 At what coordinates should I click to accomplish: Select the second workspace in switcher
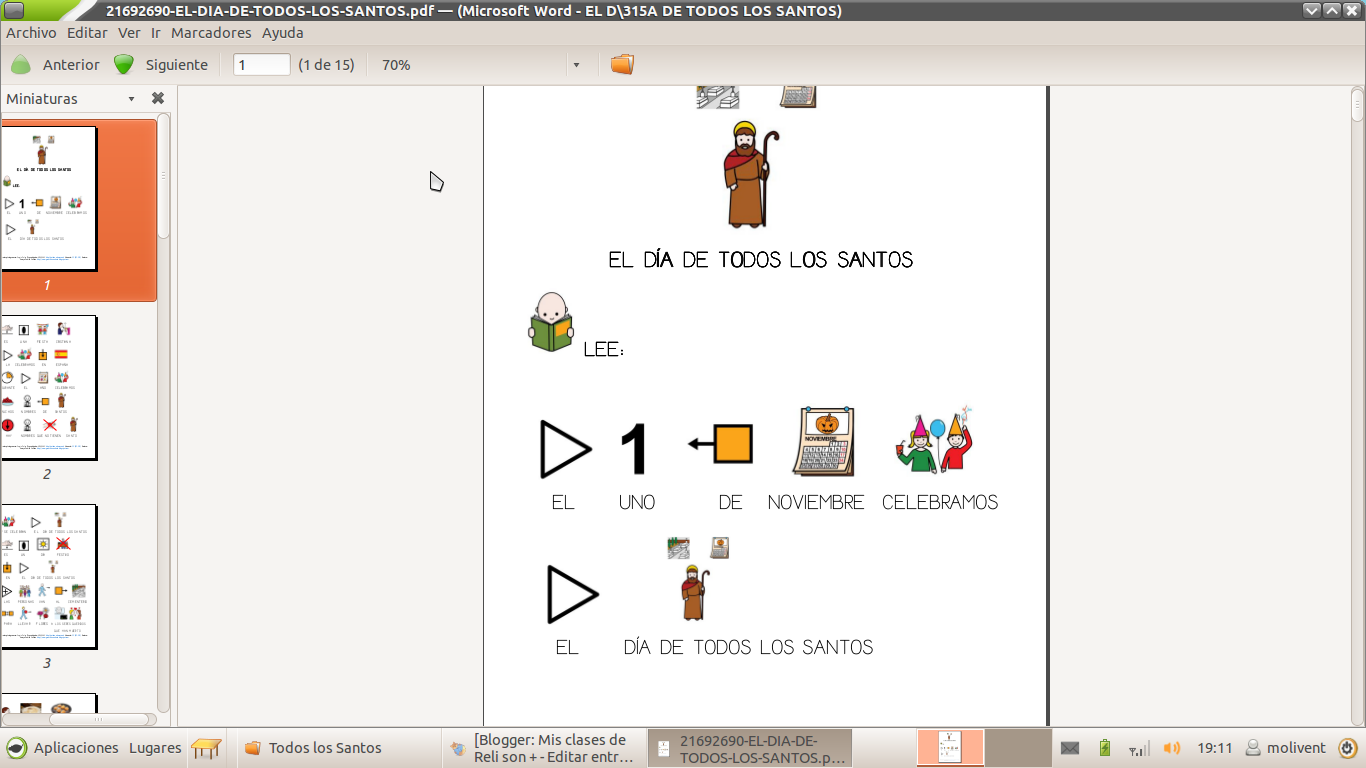click(1018, 748)
